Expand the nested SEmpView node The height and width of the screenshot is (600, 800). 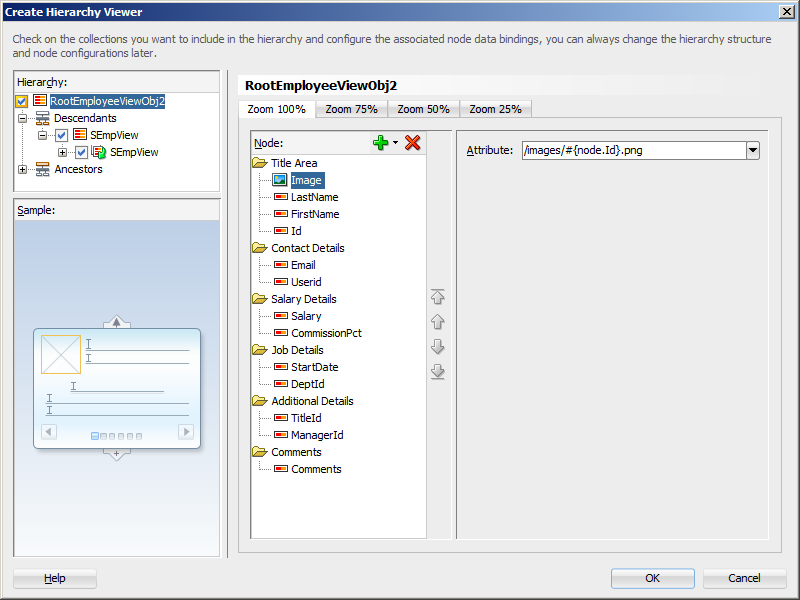pos(62,152)
